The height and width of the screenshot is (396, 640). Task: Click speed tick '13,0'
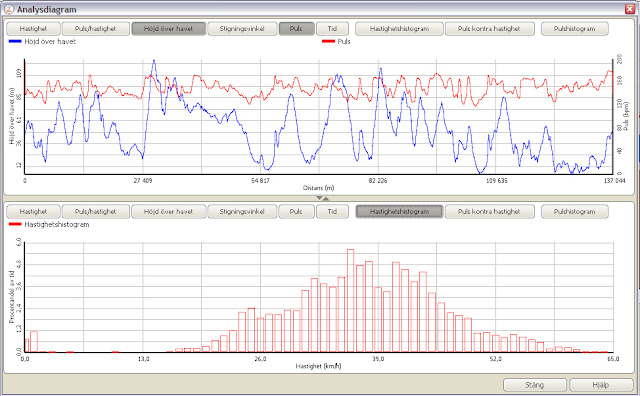144,359
